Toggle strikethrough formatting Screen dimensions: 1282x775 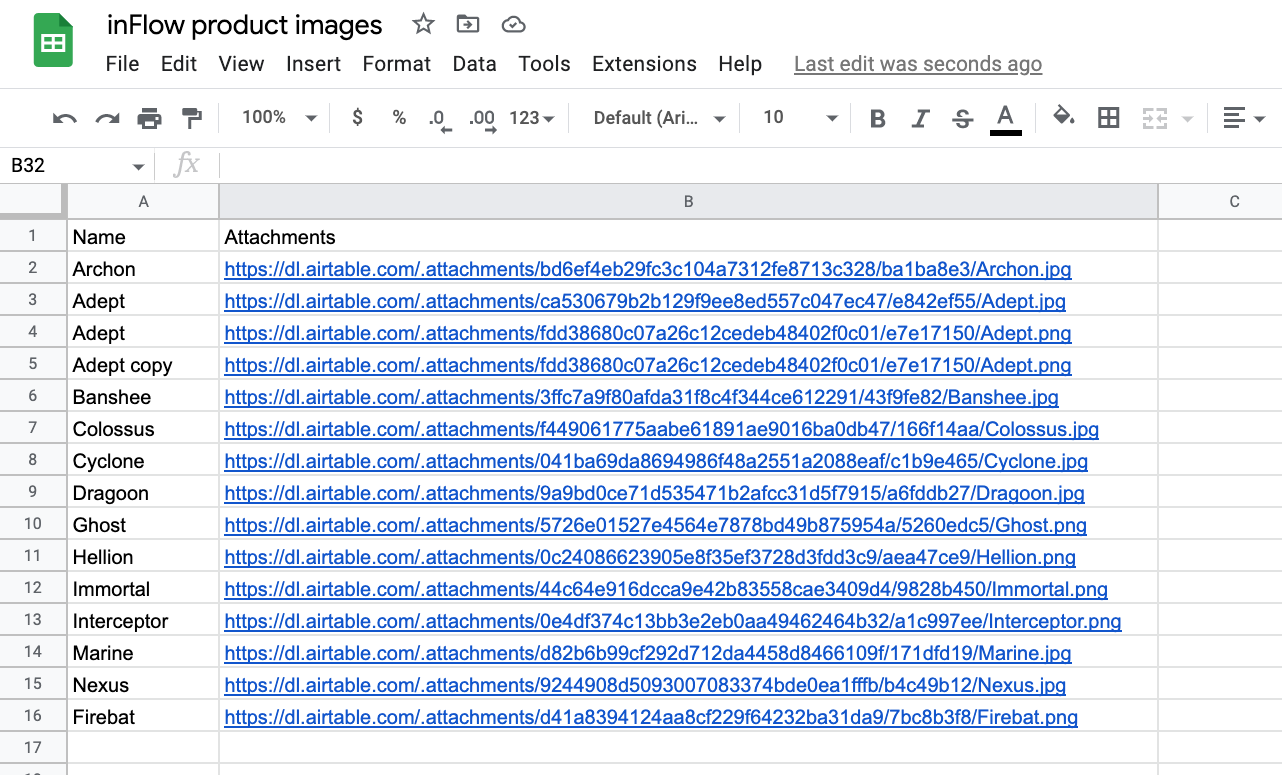click(x=963, y=119)
